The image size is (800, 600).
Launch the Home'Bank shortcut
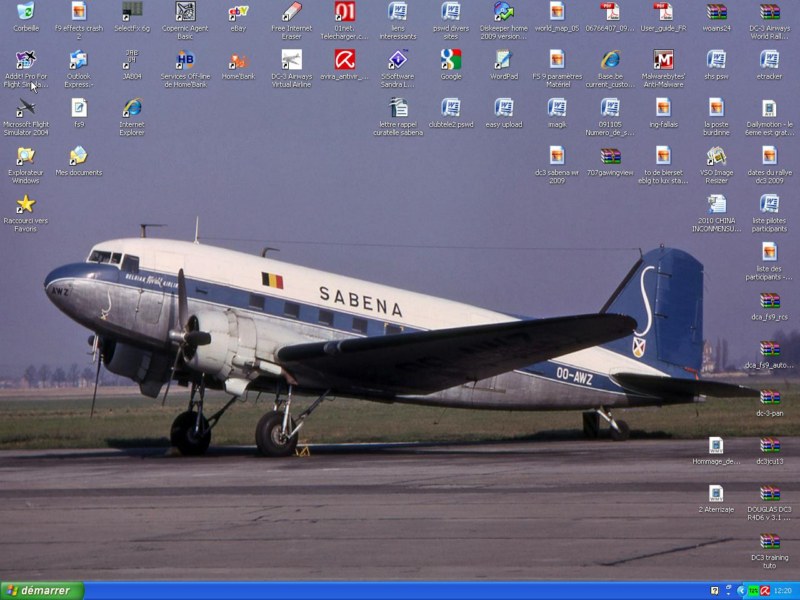pos(238,60)
